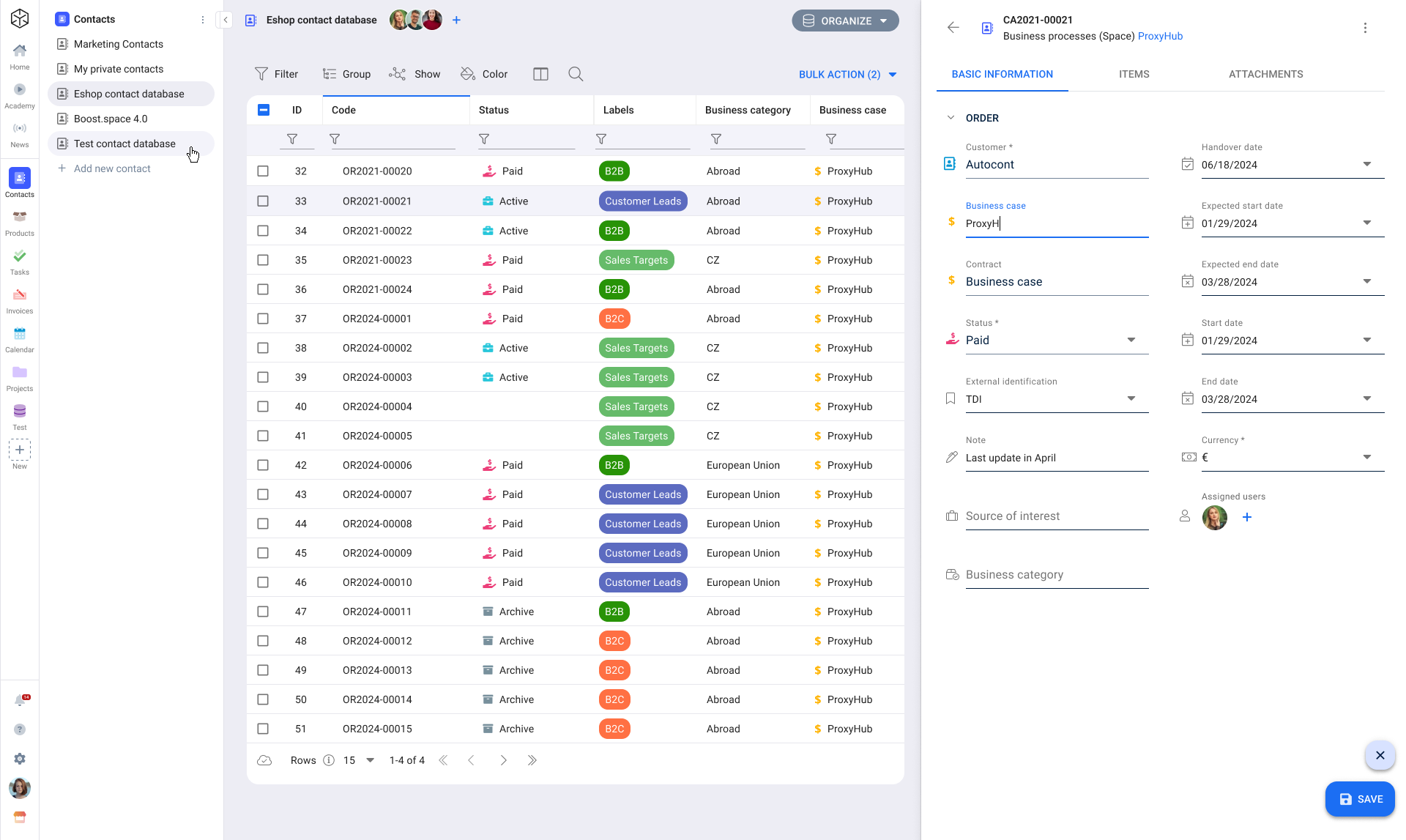
Task: Open the Contacts module icon in sidebar
Action: click(x=19, y=176)
